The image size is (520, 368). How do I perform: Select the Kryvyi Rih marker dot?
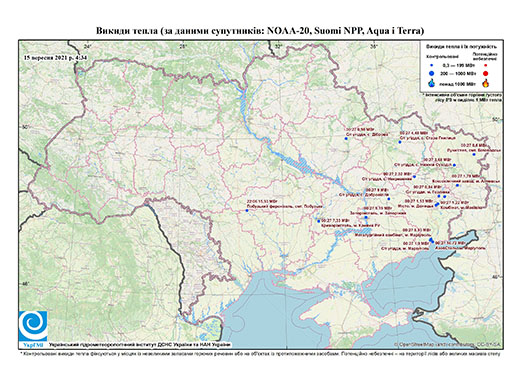[x=319, y=221]
